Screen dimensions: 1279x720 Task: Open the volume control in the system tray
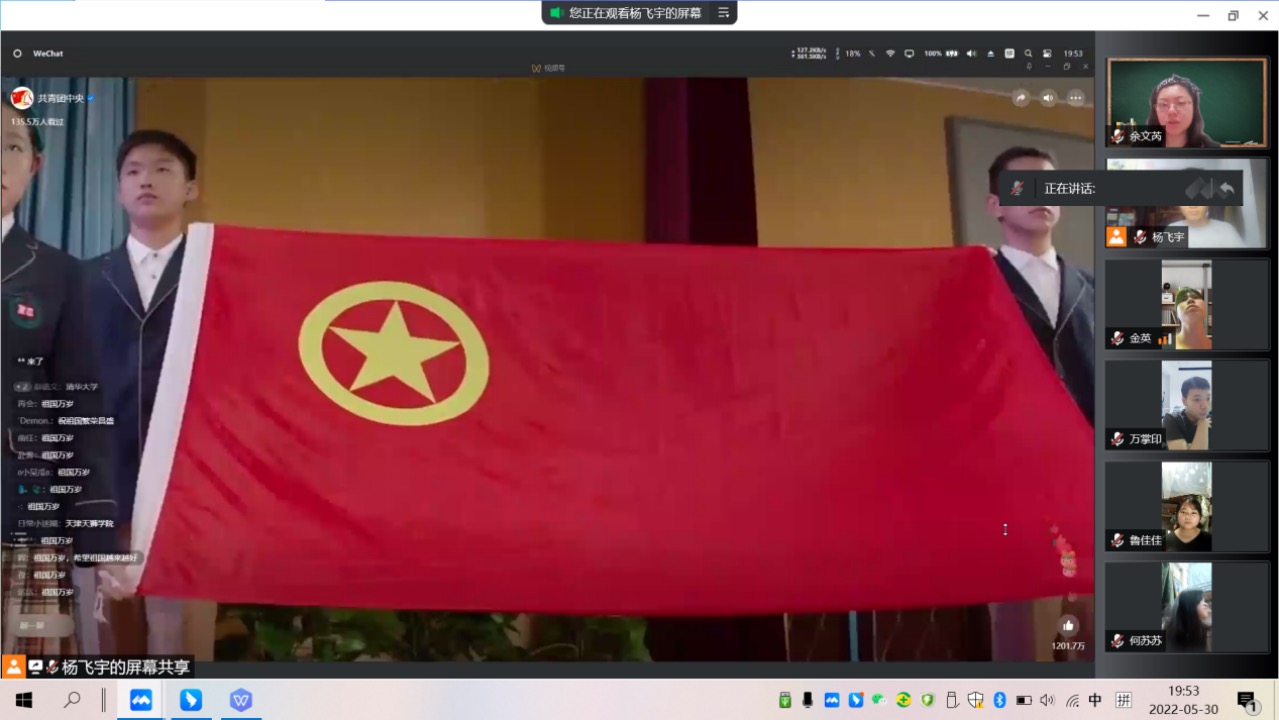click(x=1047, y=700)
